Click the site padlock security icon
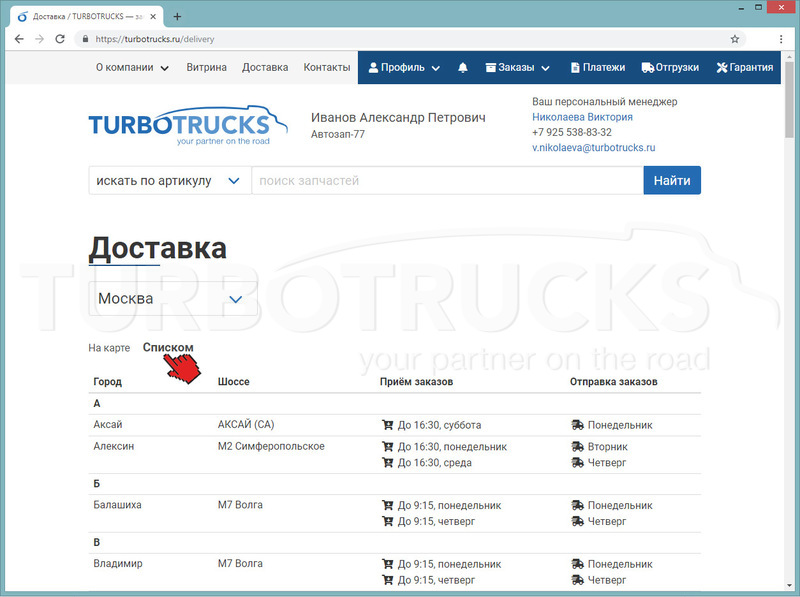This screenshot has height=597, width=800. coord(85,39)
